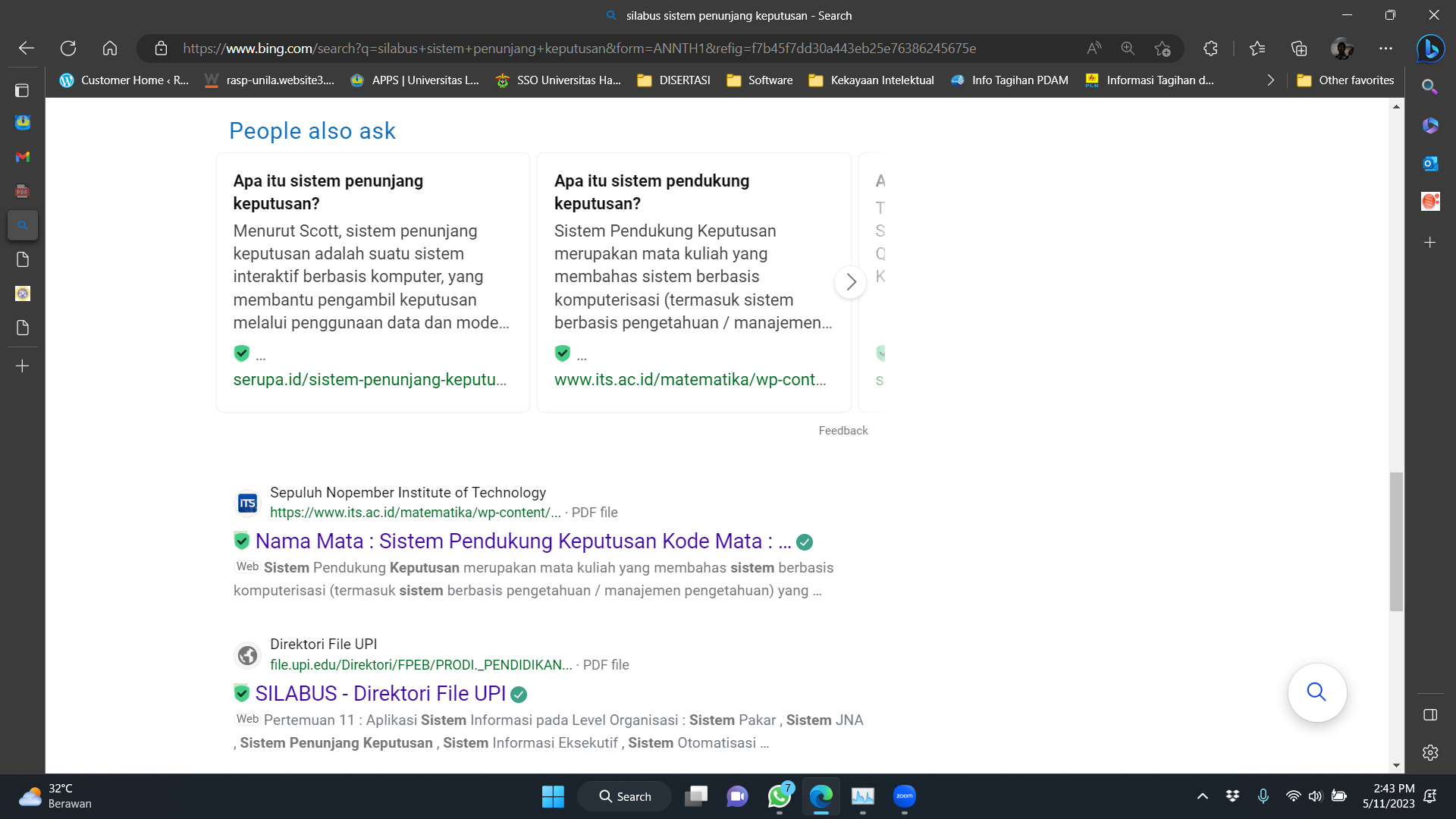Add current page to favorites star

pyautogui.click(x=1162, y=49)
